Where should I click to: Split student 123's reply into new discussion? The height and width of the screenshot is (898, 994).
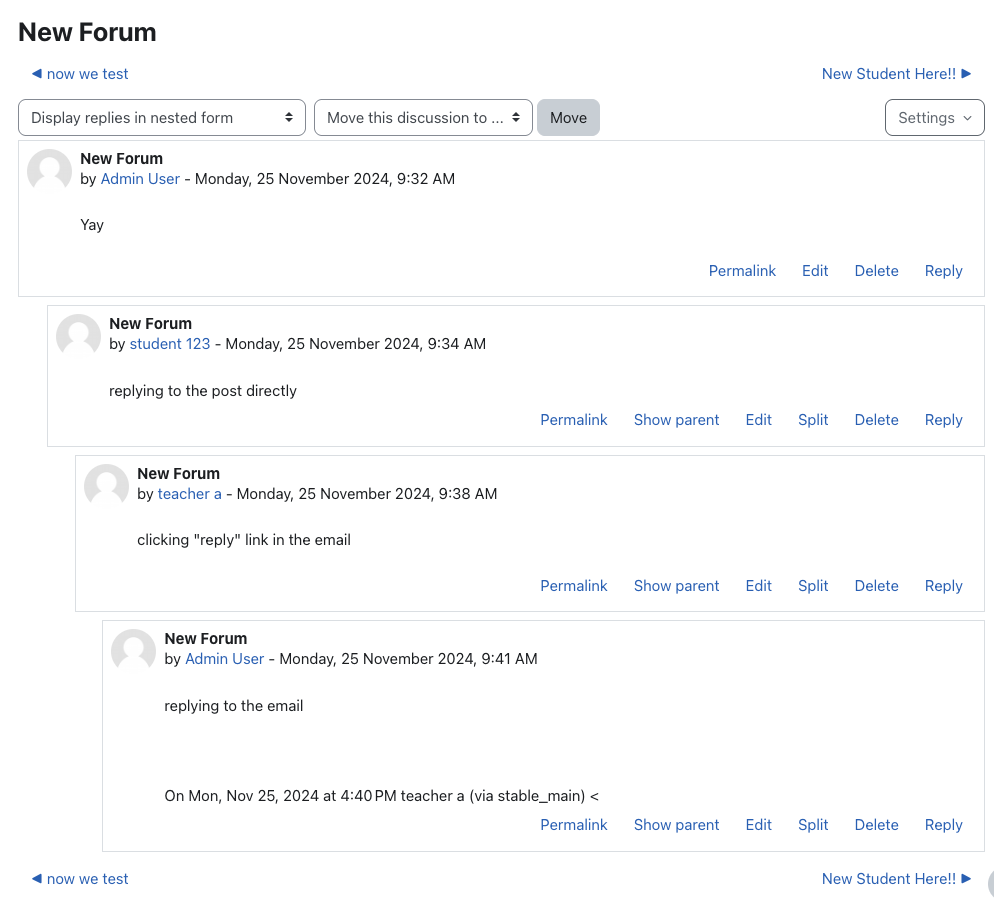click(x=813, y=420)
